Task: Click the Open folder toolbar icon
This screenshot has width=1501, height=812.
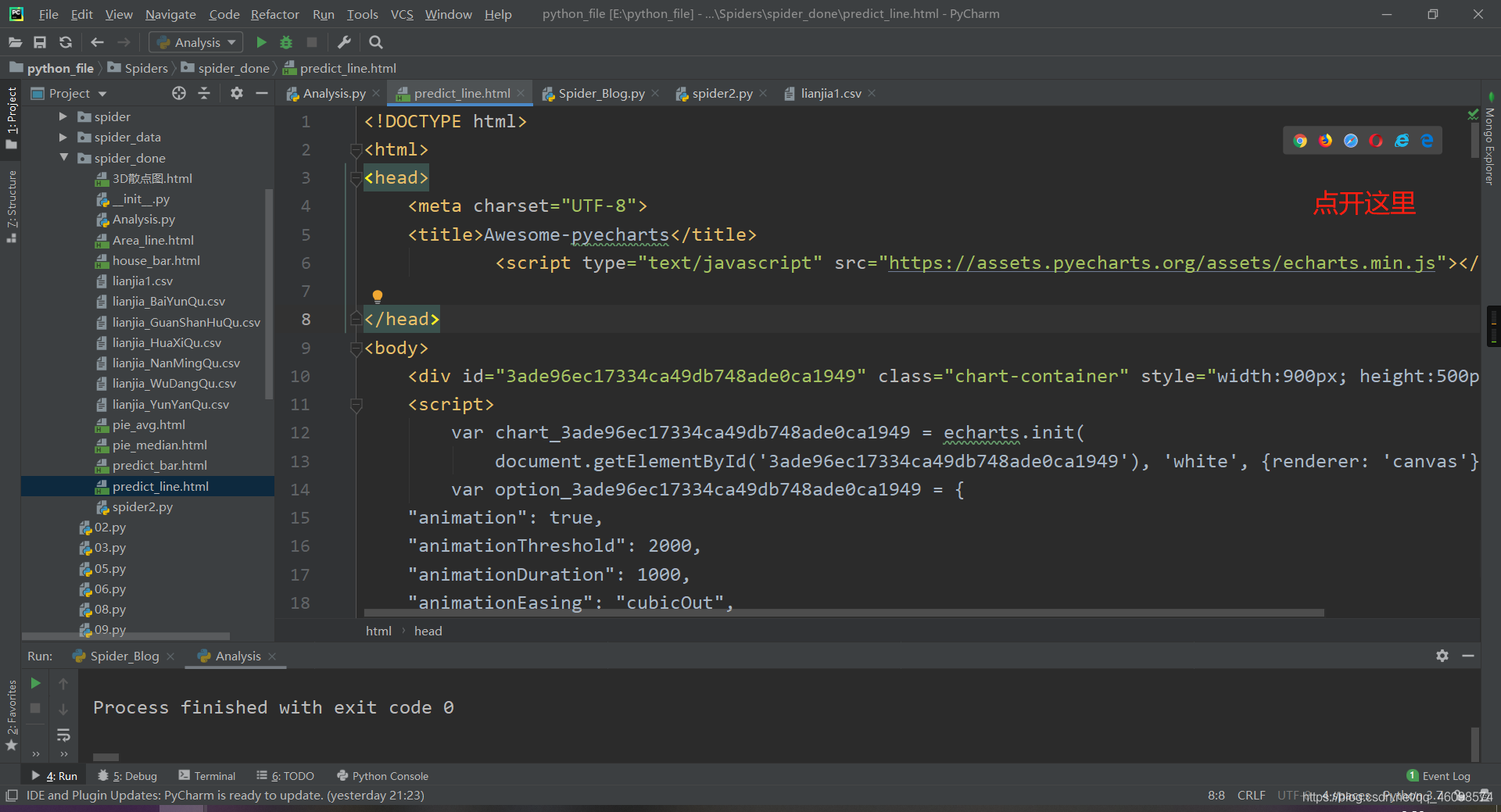Action: pos(15,42)
